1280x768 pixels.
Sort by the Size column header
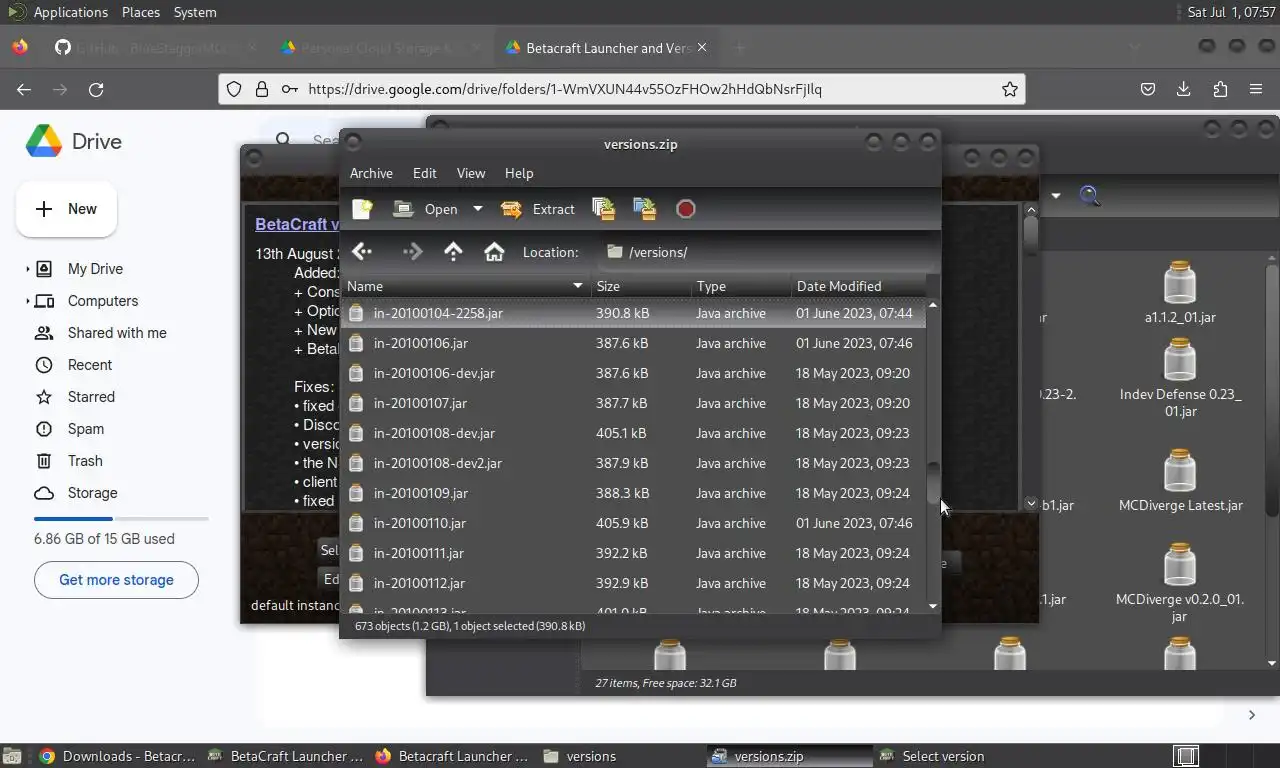click(641, 286)
